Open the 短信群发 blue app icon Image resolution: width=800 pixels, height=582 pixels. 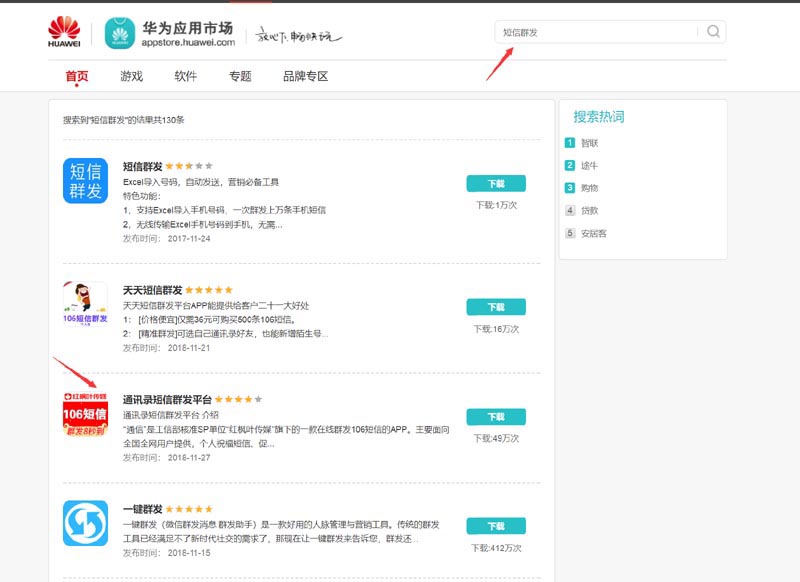click(85, 181)
